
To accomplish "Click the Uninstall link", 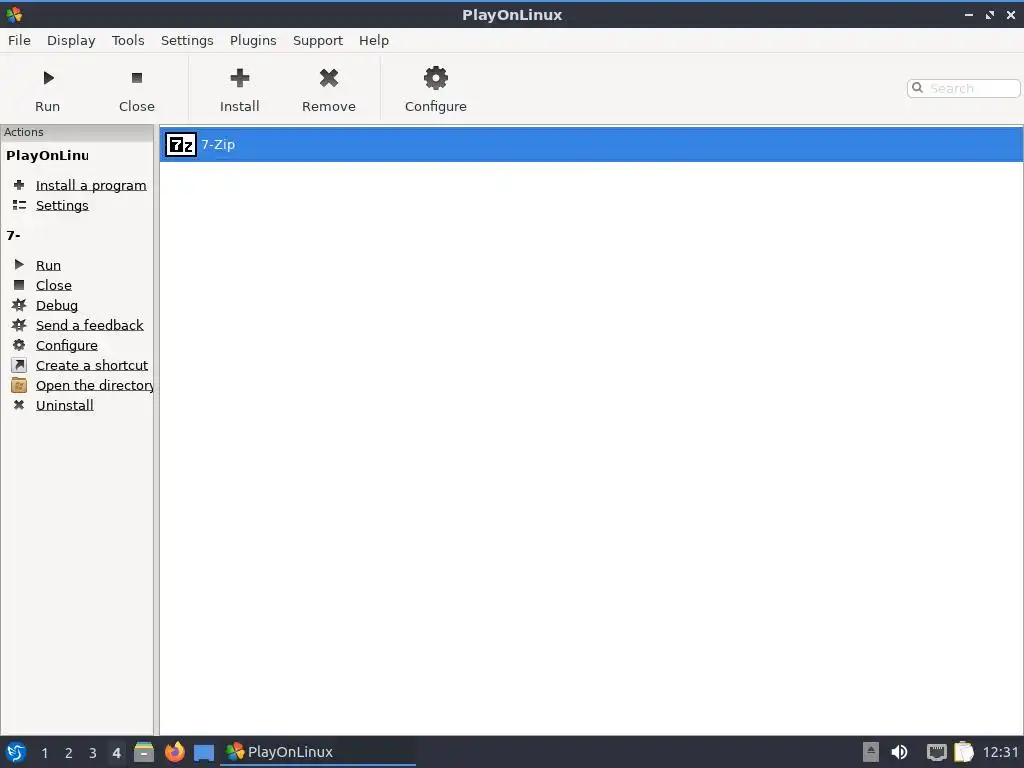I will 65,405.
